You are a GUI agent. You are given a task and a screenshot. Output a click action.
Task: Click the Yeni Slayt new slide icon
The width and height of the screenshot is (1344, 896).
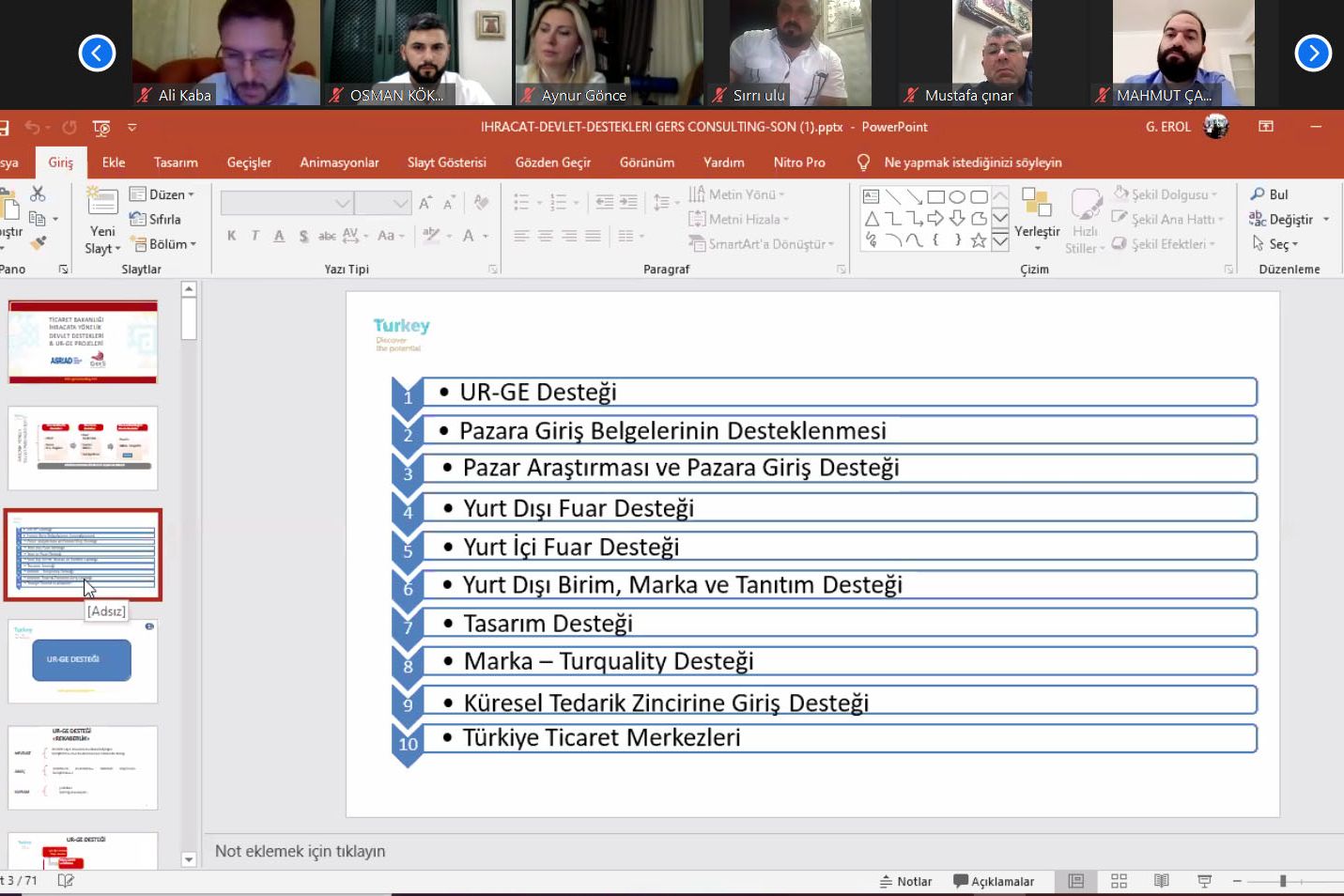(101, 204)
